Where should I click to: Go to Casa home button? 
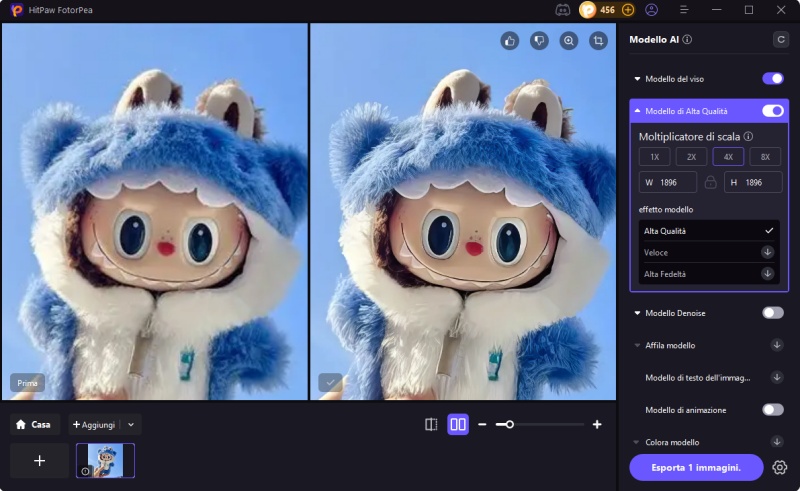(34, 425)
